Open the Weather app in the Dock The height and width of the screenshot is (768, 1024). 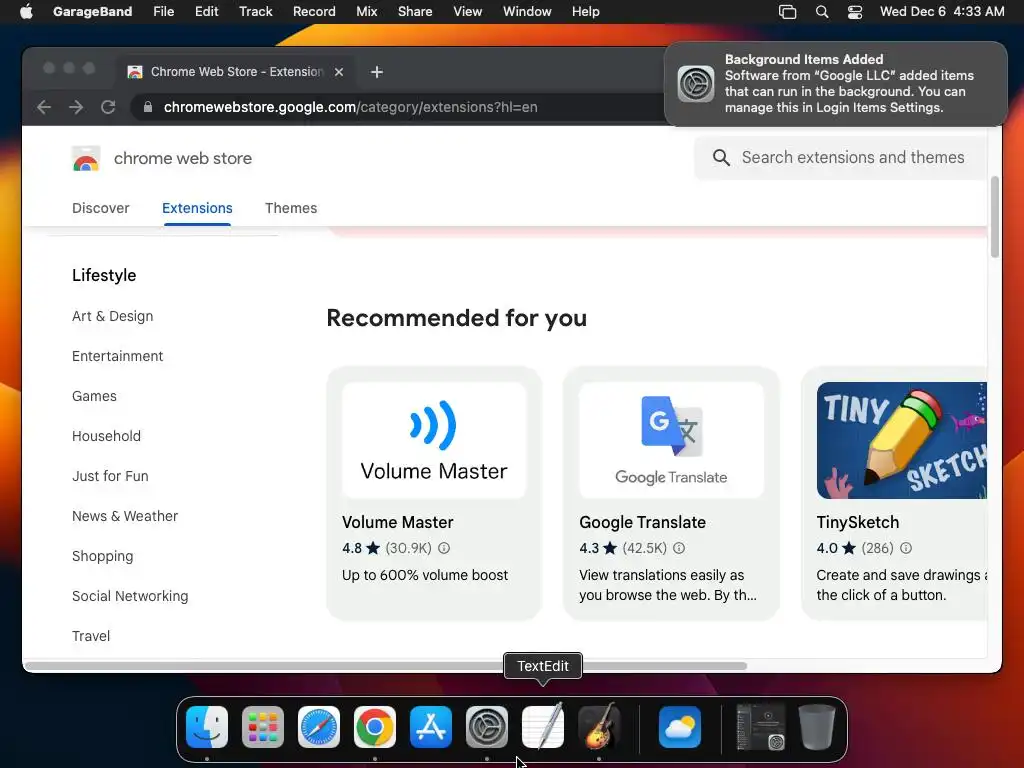coord(680,727)
